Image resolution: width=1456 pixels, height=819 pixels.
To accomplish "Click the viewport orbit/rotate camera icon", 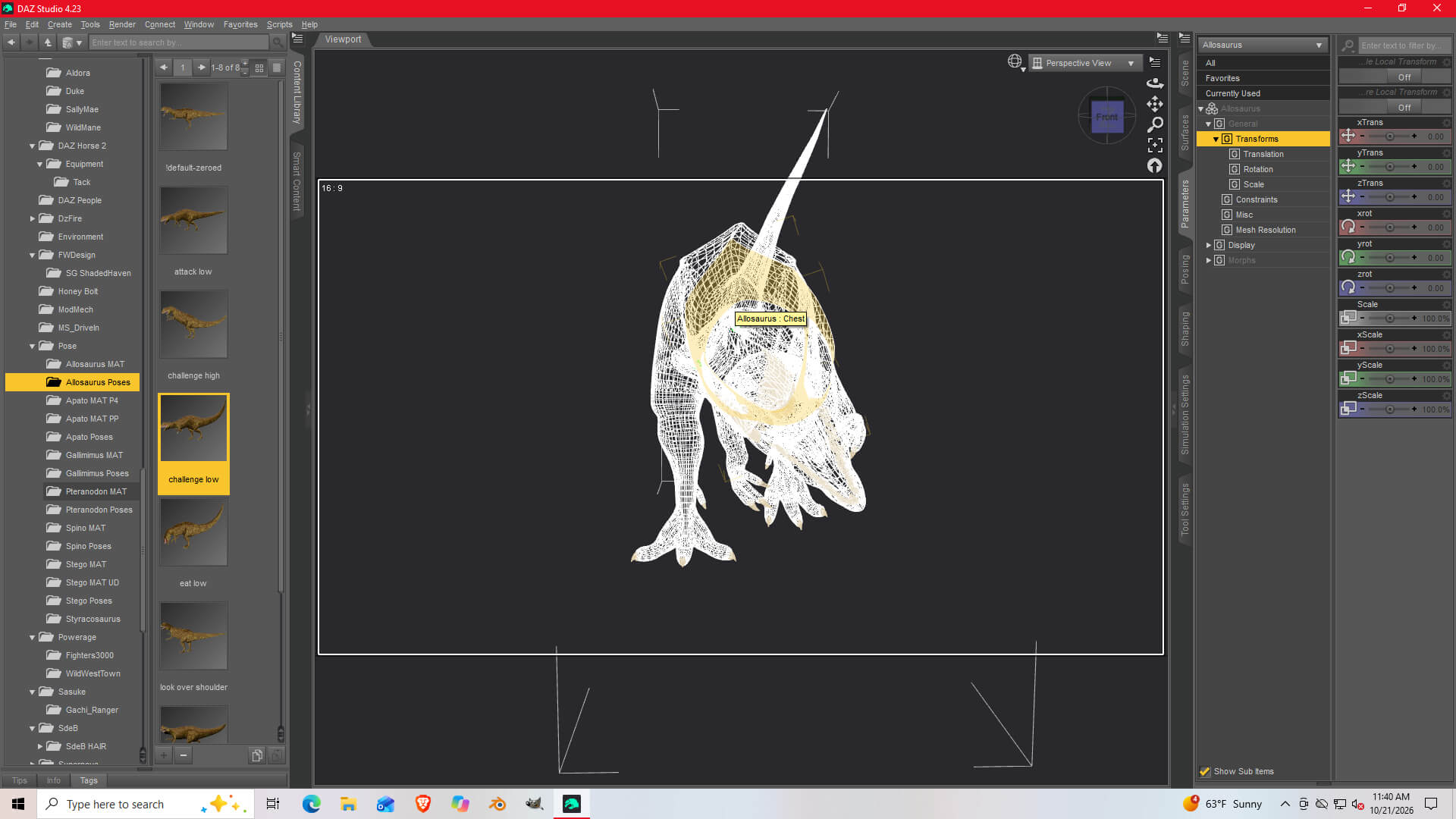I will pyautogui.click(x=1155, y=83).
